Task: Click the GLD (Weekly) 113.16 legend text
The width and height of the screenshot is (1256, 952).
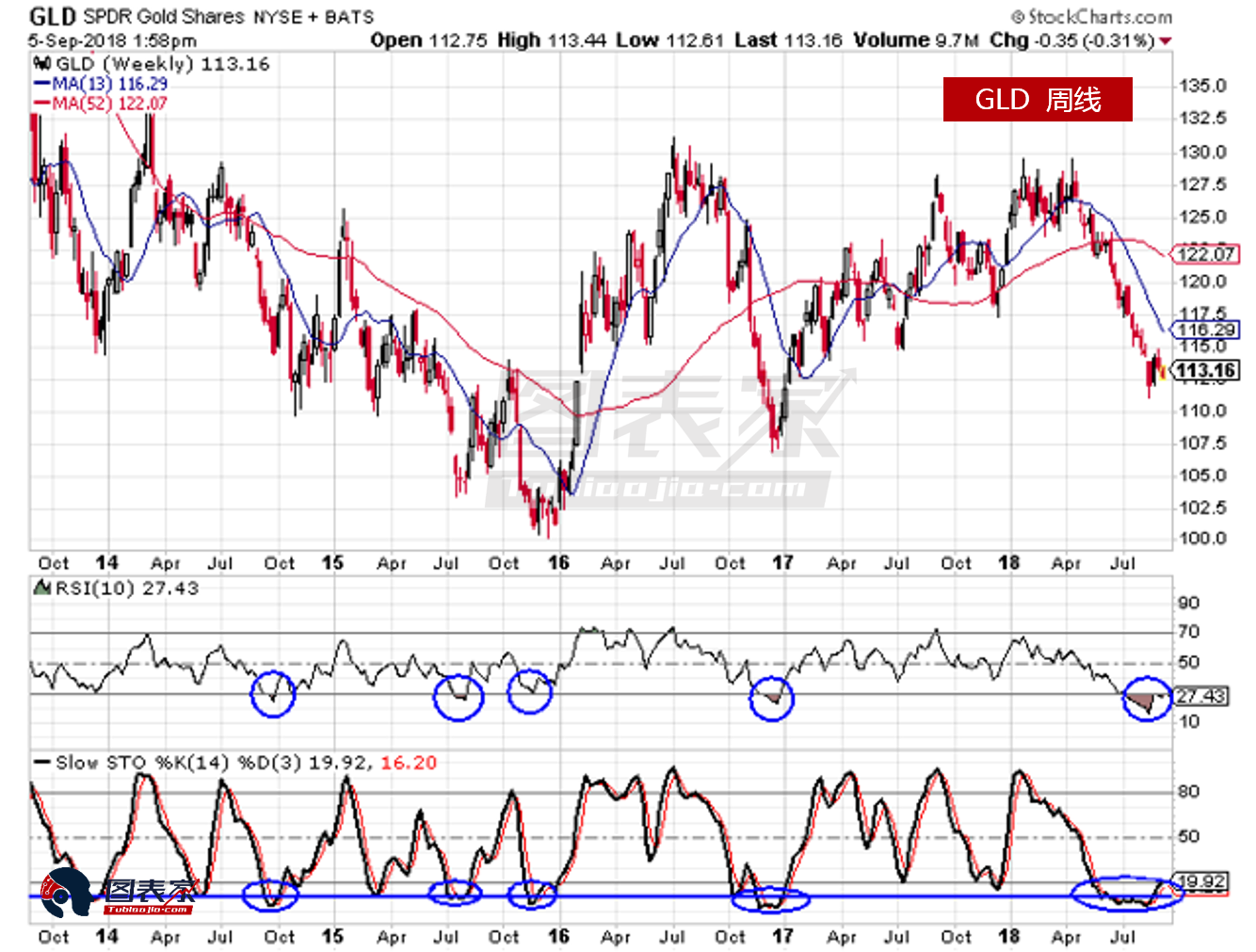Action: click(x=163, y=64)
